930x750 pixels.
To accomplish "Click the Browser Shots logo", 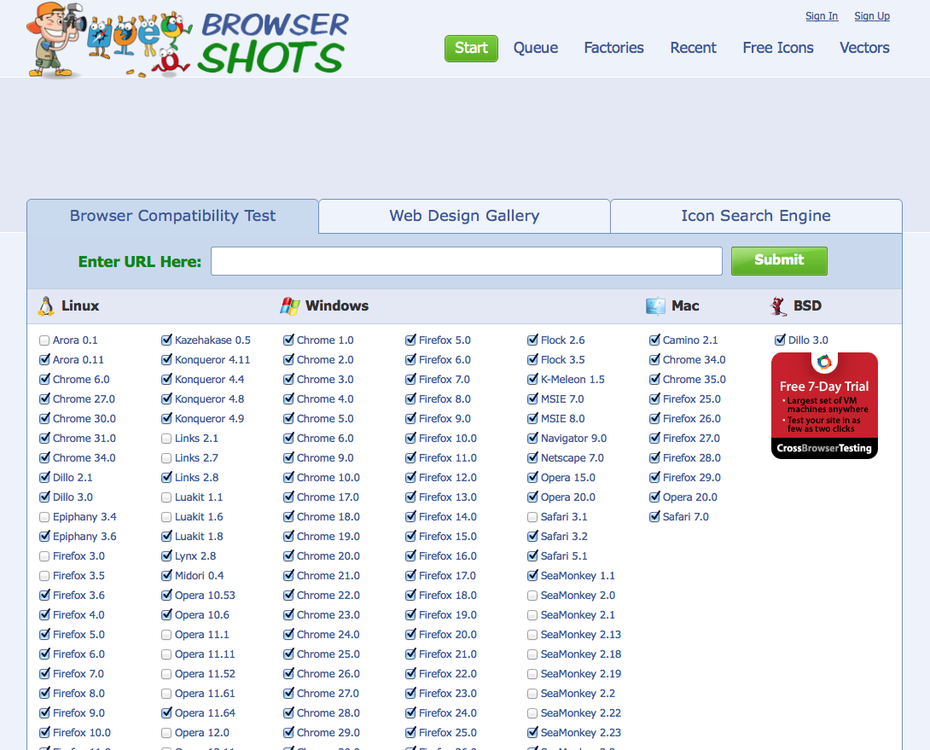I will [x=187, y=40].
